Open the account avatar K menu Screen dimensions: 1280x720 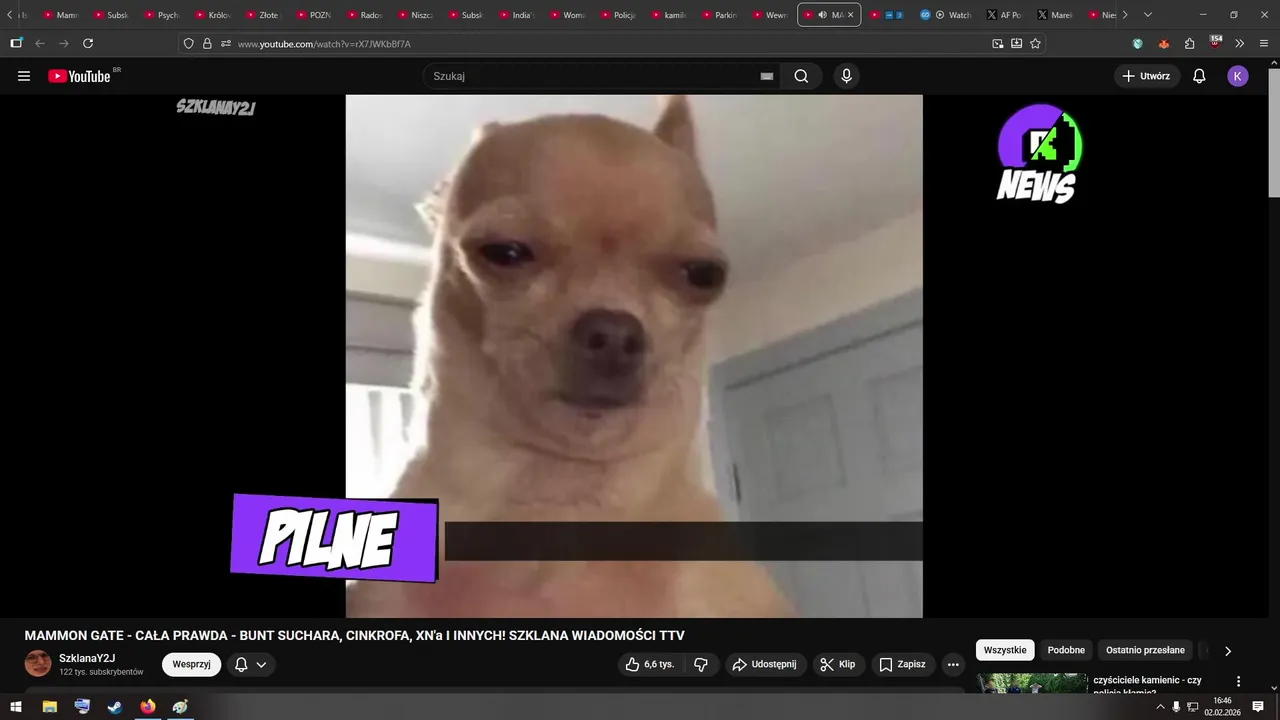1238,76
